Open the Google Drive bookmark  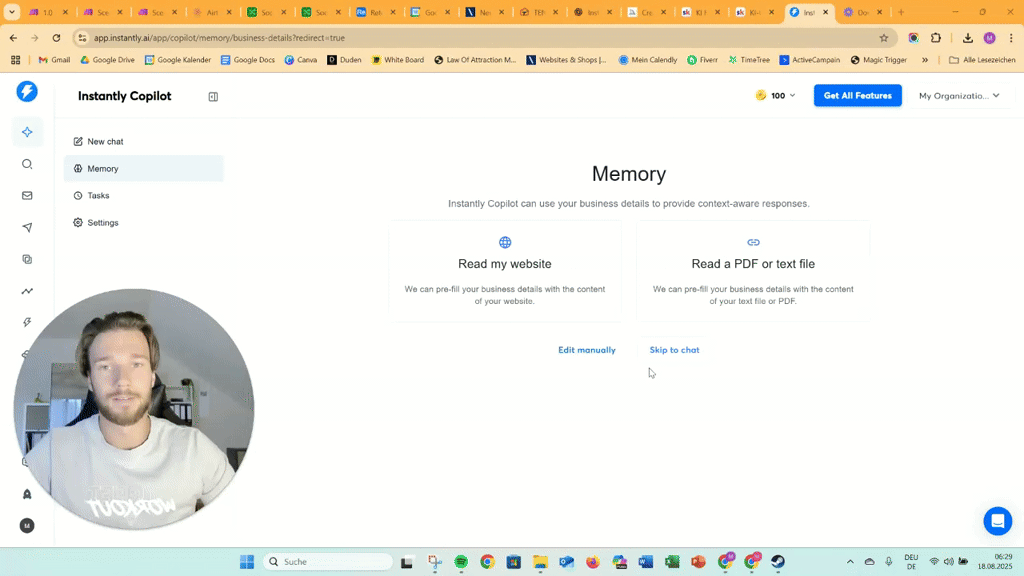(107, 59)
